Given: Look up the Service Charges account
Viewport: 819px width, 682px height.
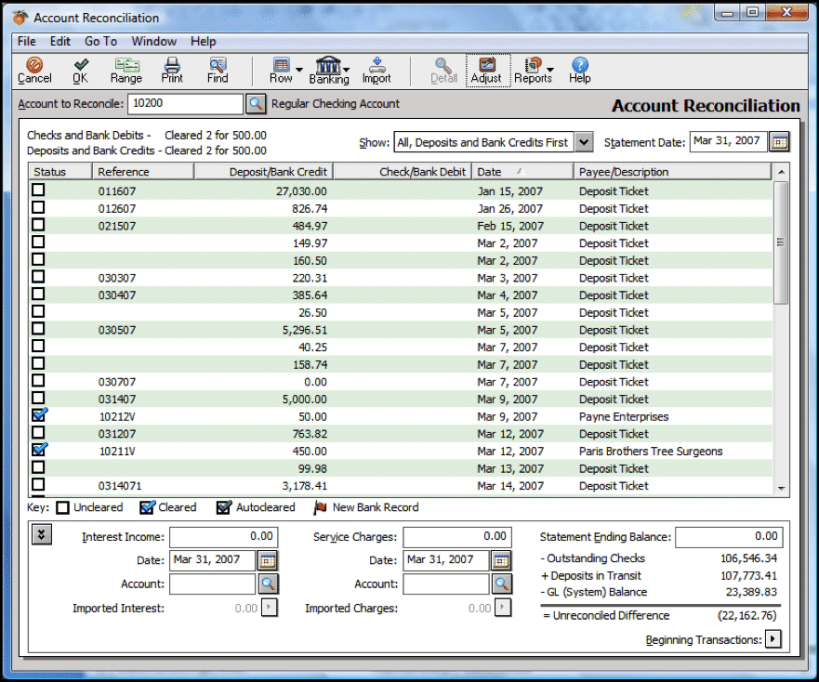Looking at the screenshot, I should [x=502, y=584].
